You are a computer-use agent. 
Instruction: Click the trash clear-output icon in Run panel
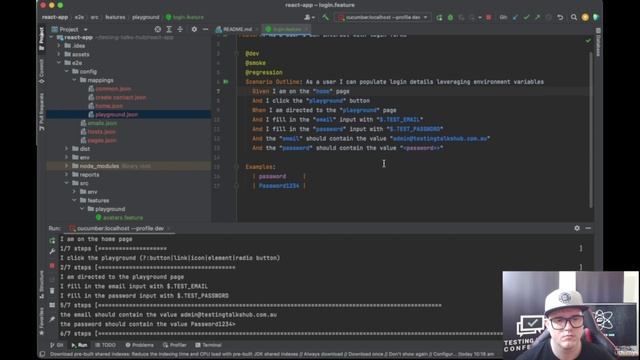(x=52, y=291)
